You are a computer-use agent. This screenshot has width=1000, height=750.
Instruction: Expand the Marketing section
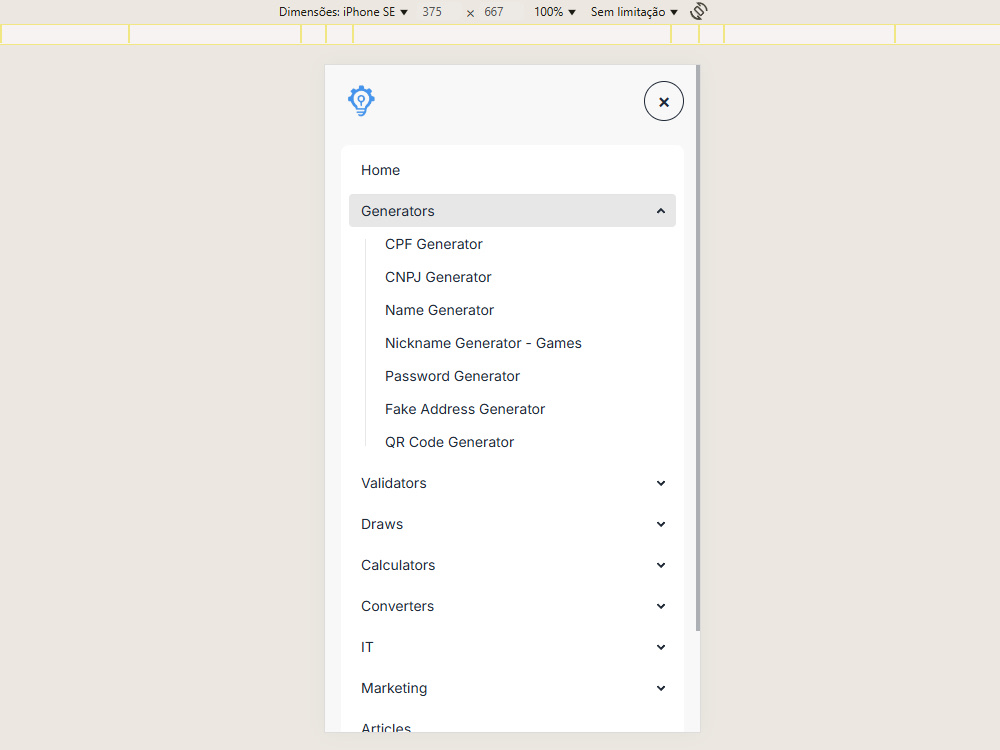[x=512, y=688]
